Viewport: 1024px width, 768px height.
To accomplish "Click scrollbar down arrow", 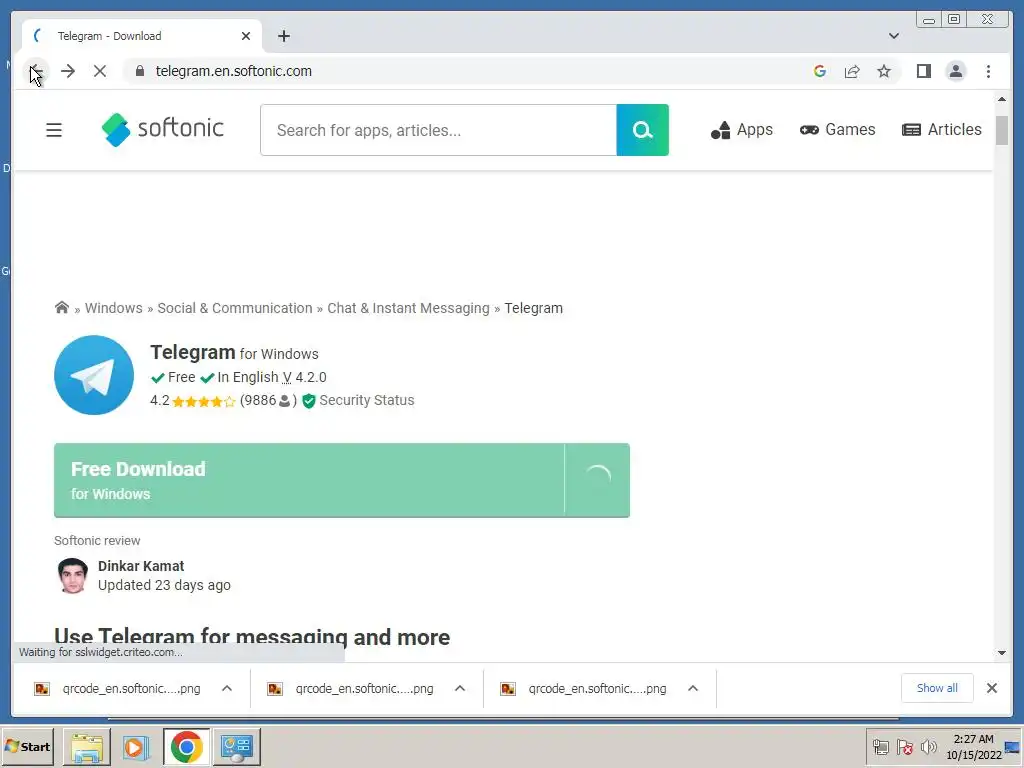I will [x=1002, y=652].
